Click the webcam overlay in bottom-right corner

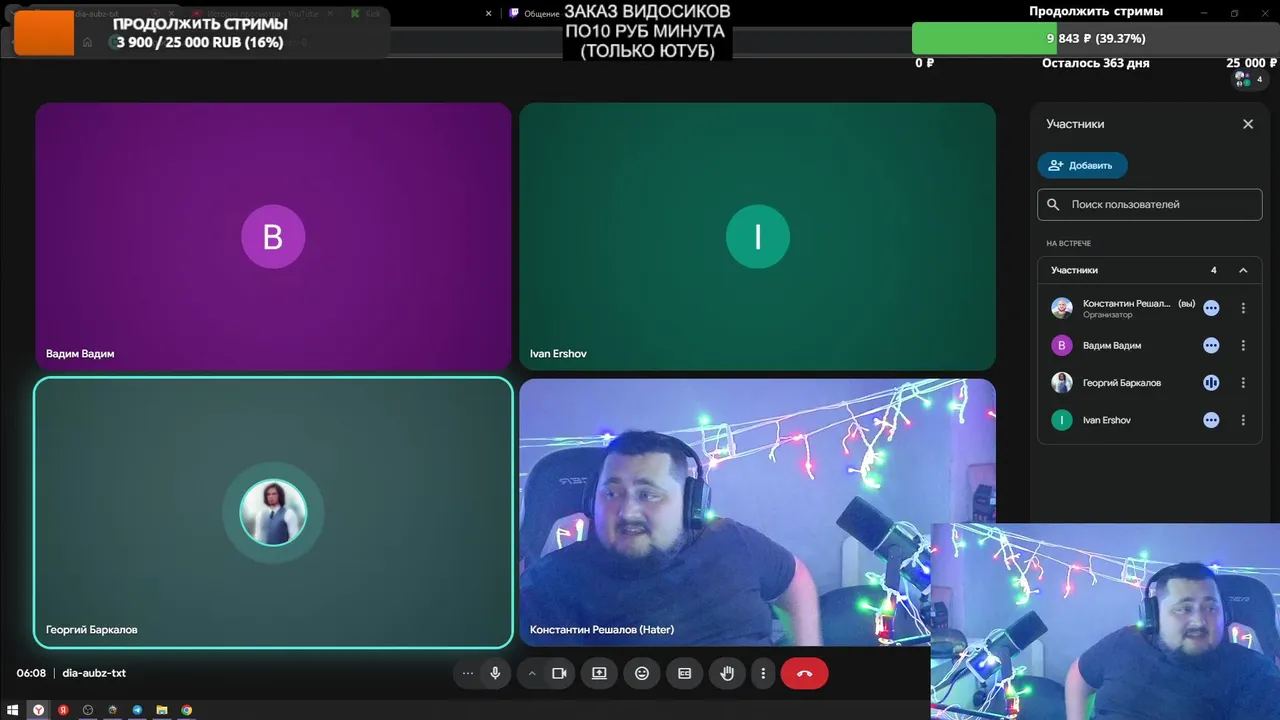pos(1105,621)
